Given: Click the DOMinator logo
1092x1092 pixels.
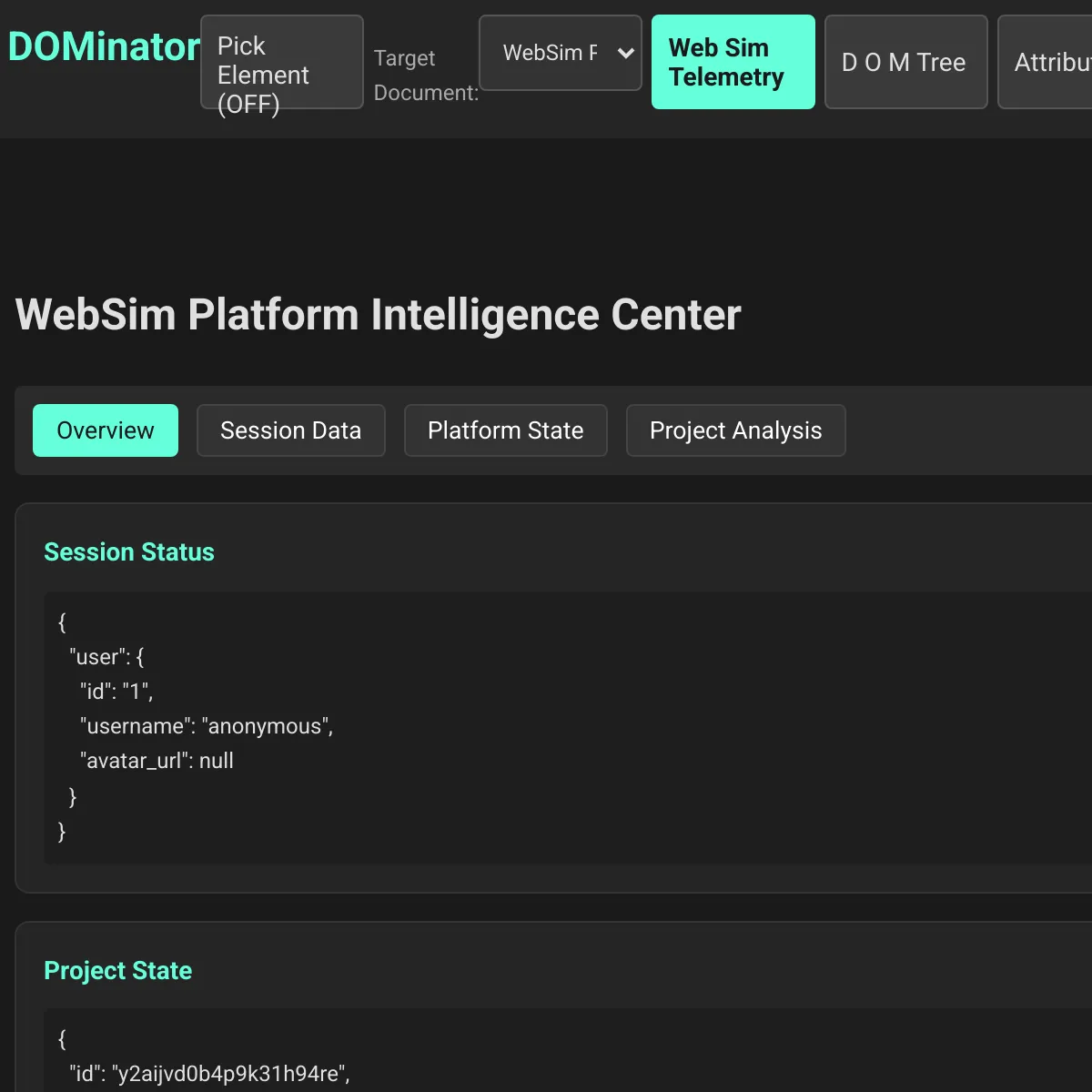Looking at the screenshot, I should click(x=103, y=45).
